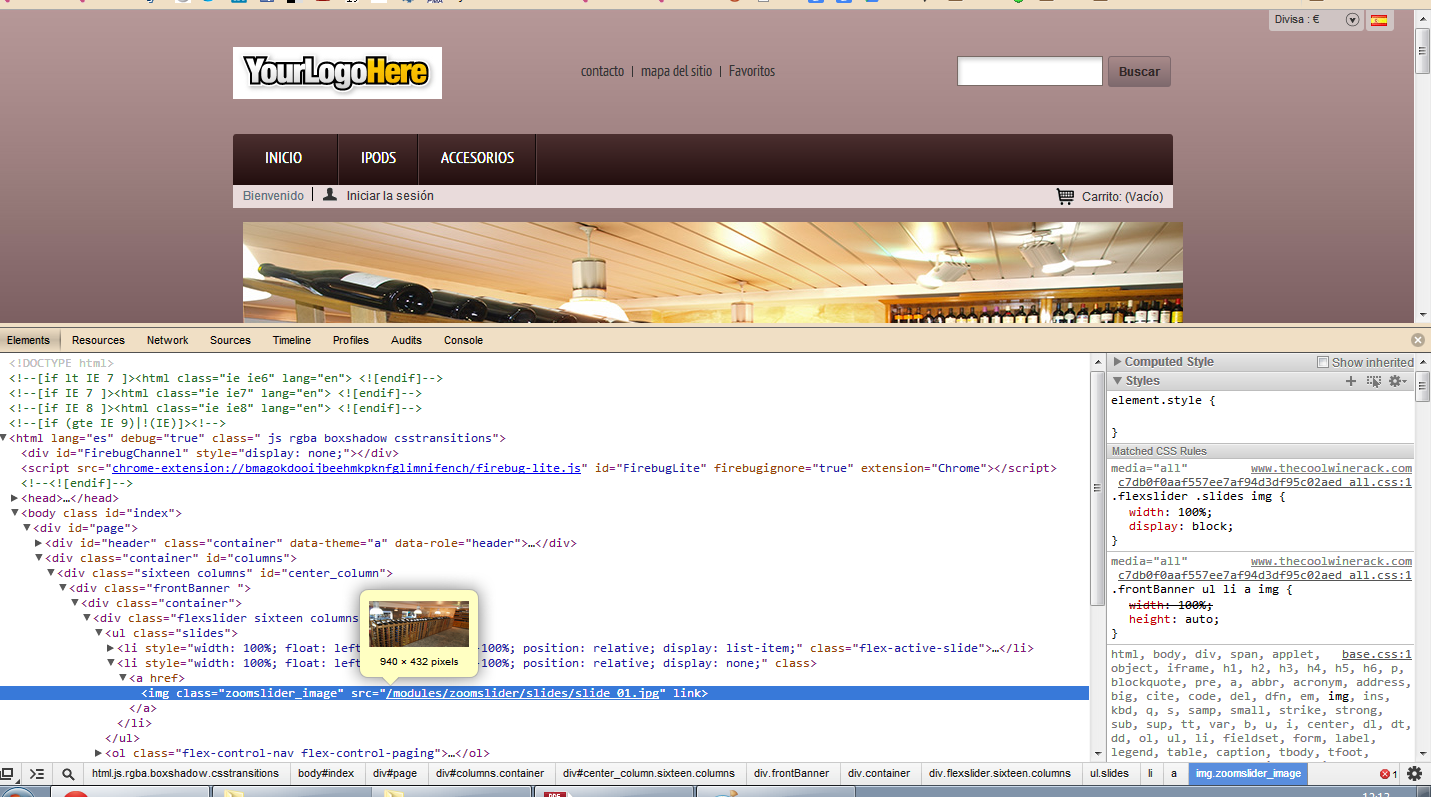Select img.zoomslider_image breadcrumb
1431x797 pixels.
click(1249, 773)
